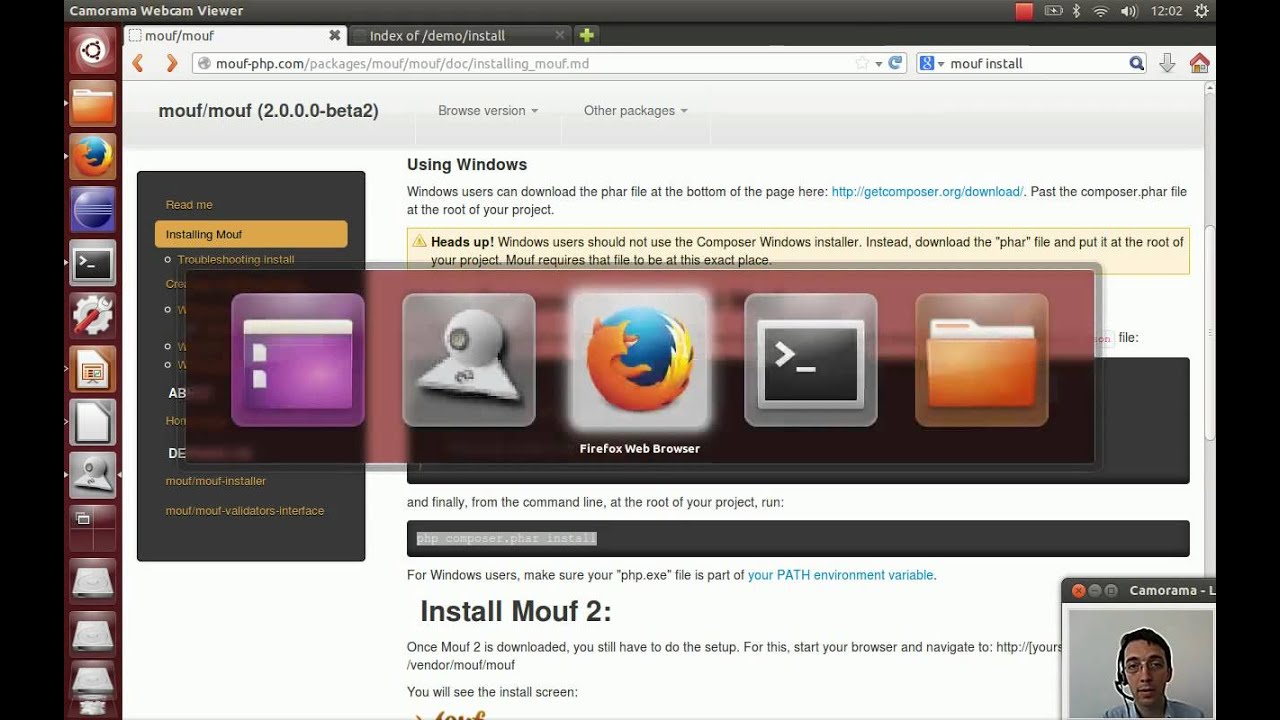Viewport: 1280px width, 720px height.
Task: Open your PATH environment variable link
Action: point(841,575)
